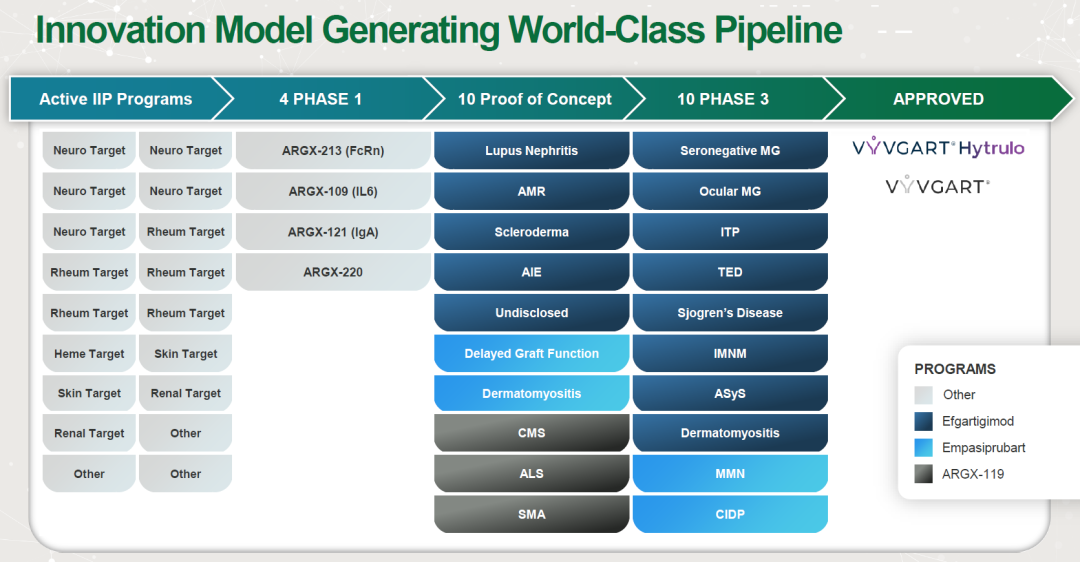The height and width of the screenshot is (562, 1080).
Task: Open the 10 Proof of Concept header
Action: click(x=534, y=99)
